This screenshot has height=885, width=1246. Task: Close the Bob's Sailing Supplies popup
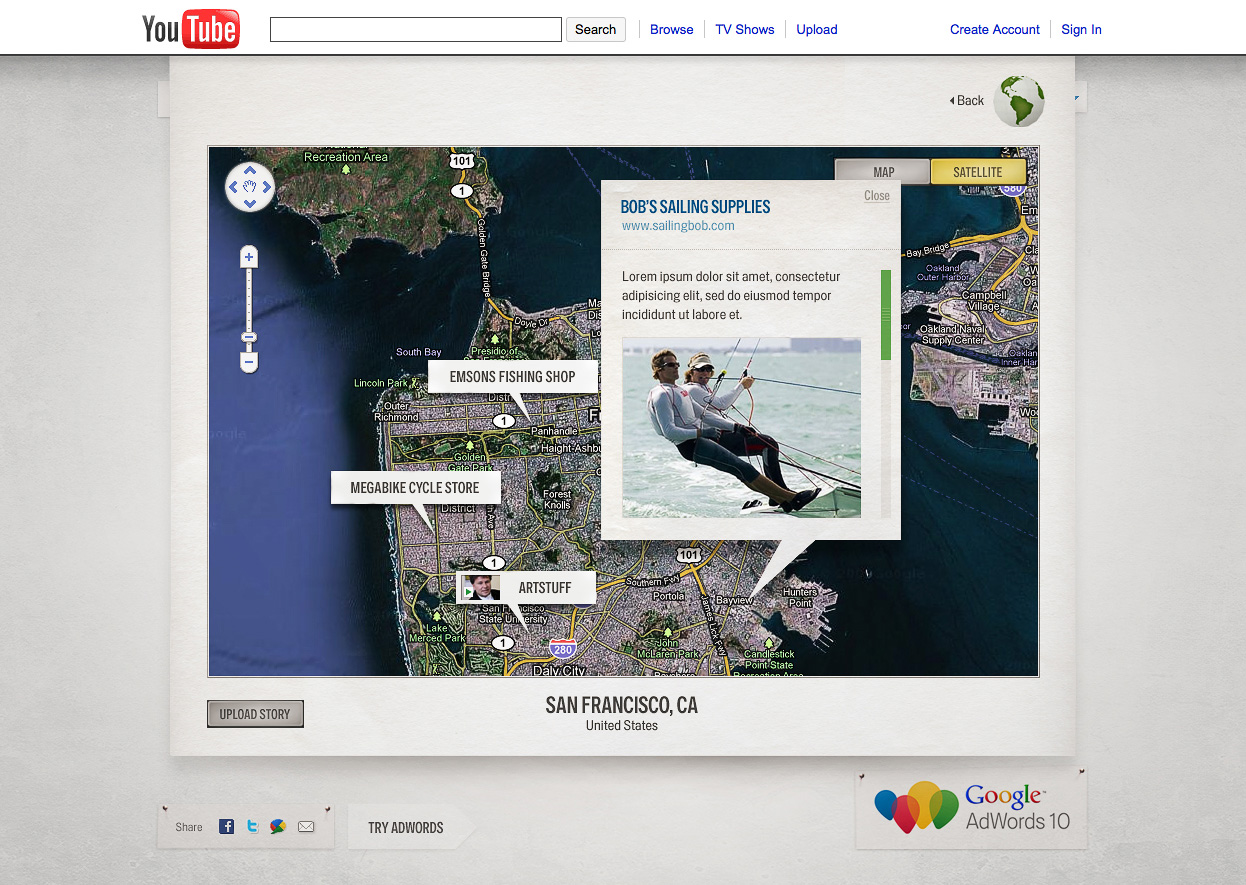(x=877, y=196)
